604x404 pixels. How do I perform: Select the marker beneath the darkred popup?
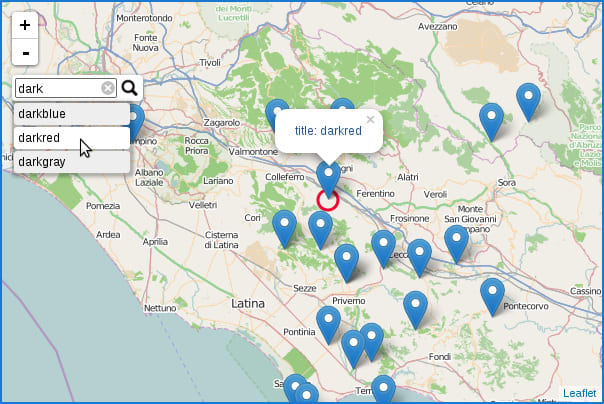point(328,179)
